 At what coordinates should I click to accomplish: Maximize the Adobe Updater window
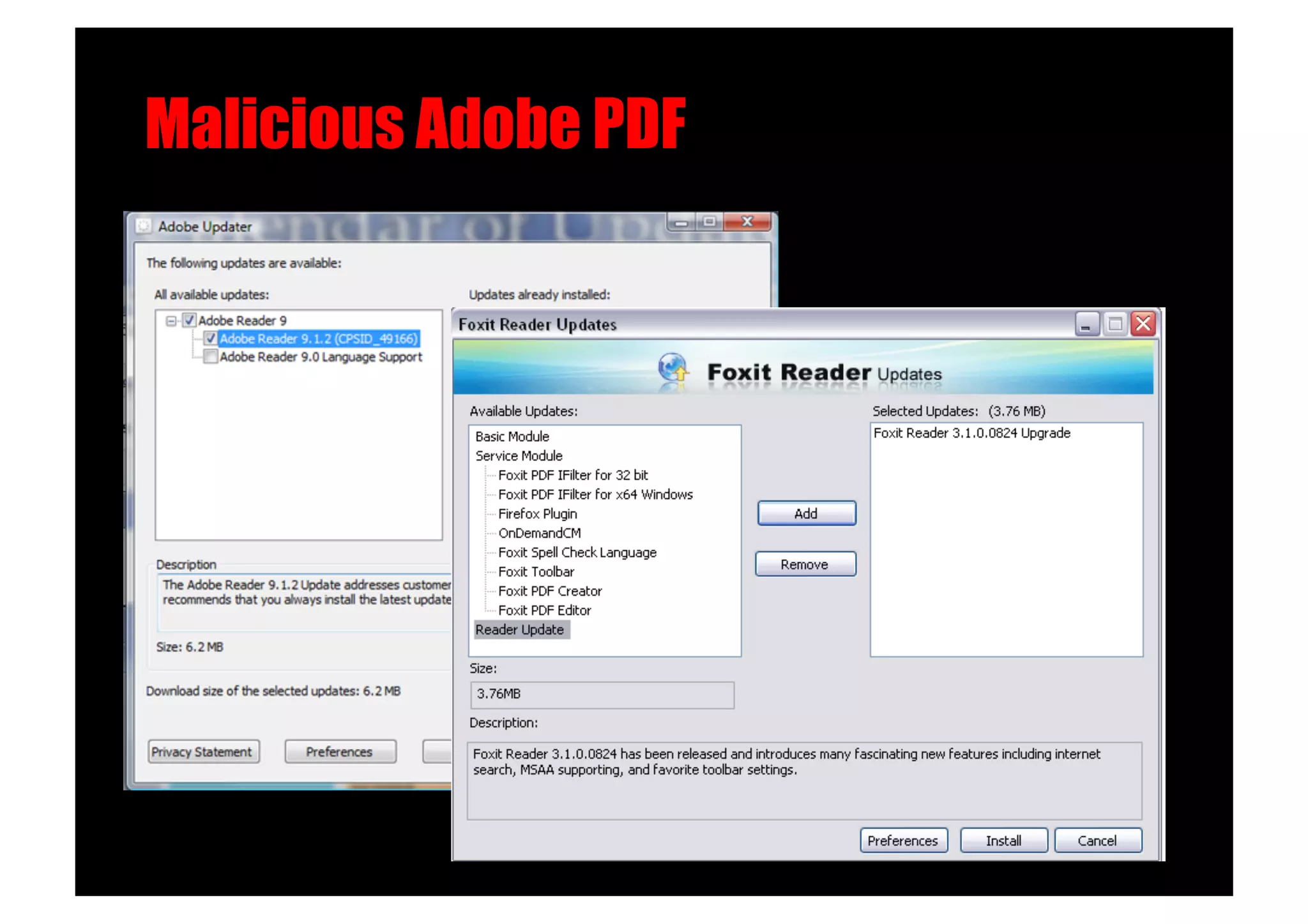[x=709, y=222]
